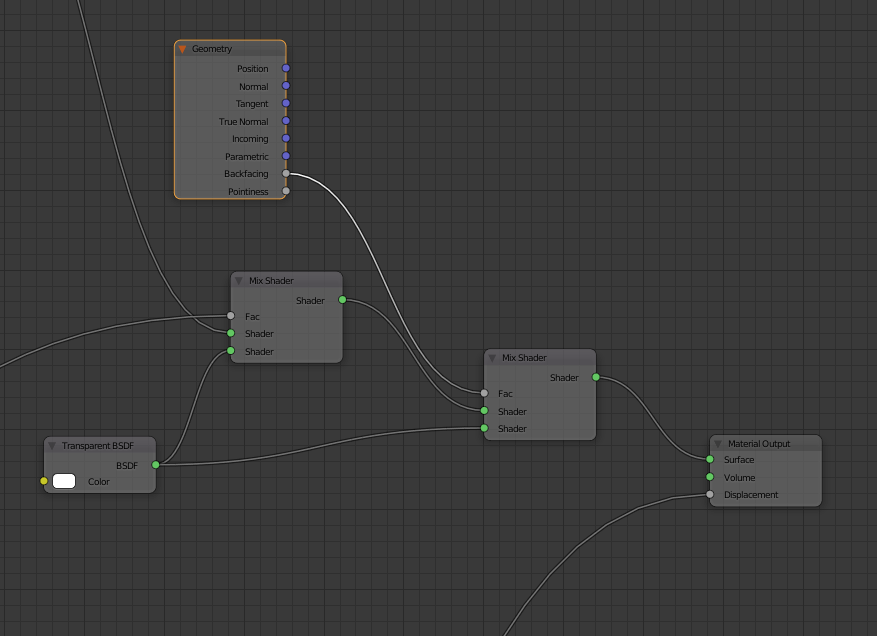Click the Displacement input socket
Viewport: 877px width, 636px height.
coord(711,495)
